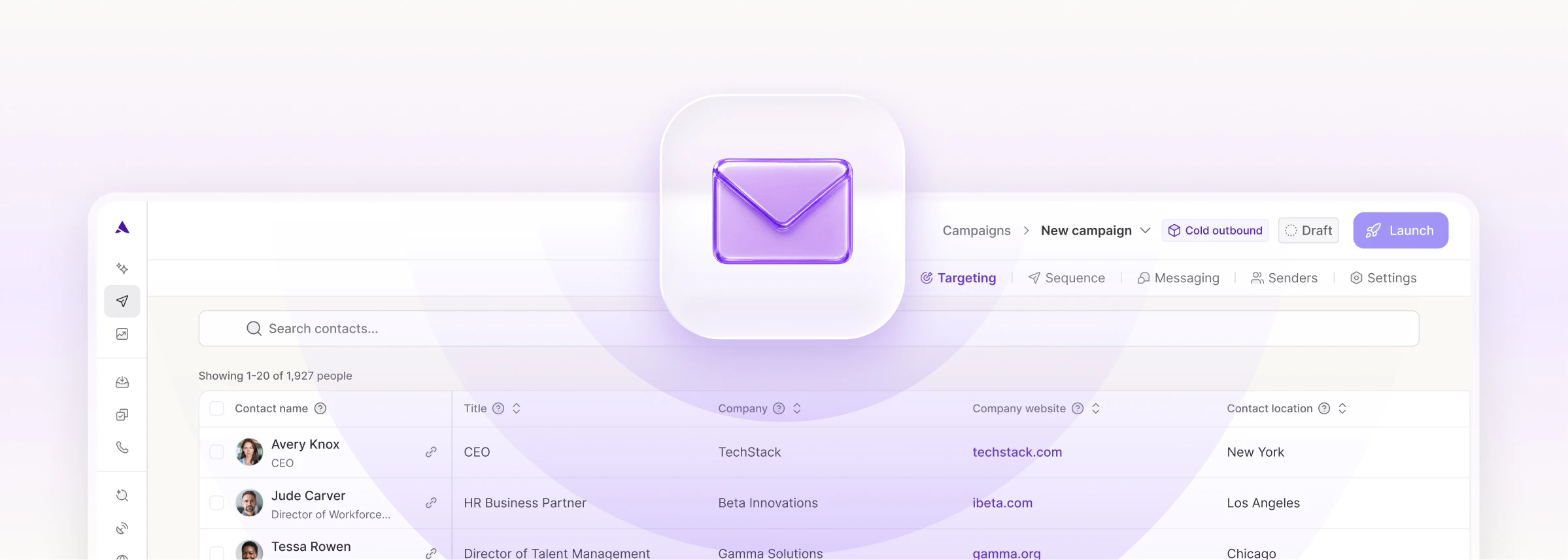Open techstack.com website link

click(x=1017, y=452)
